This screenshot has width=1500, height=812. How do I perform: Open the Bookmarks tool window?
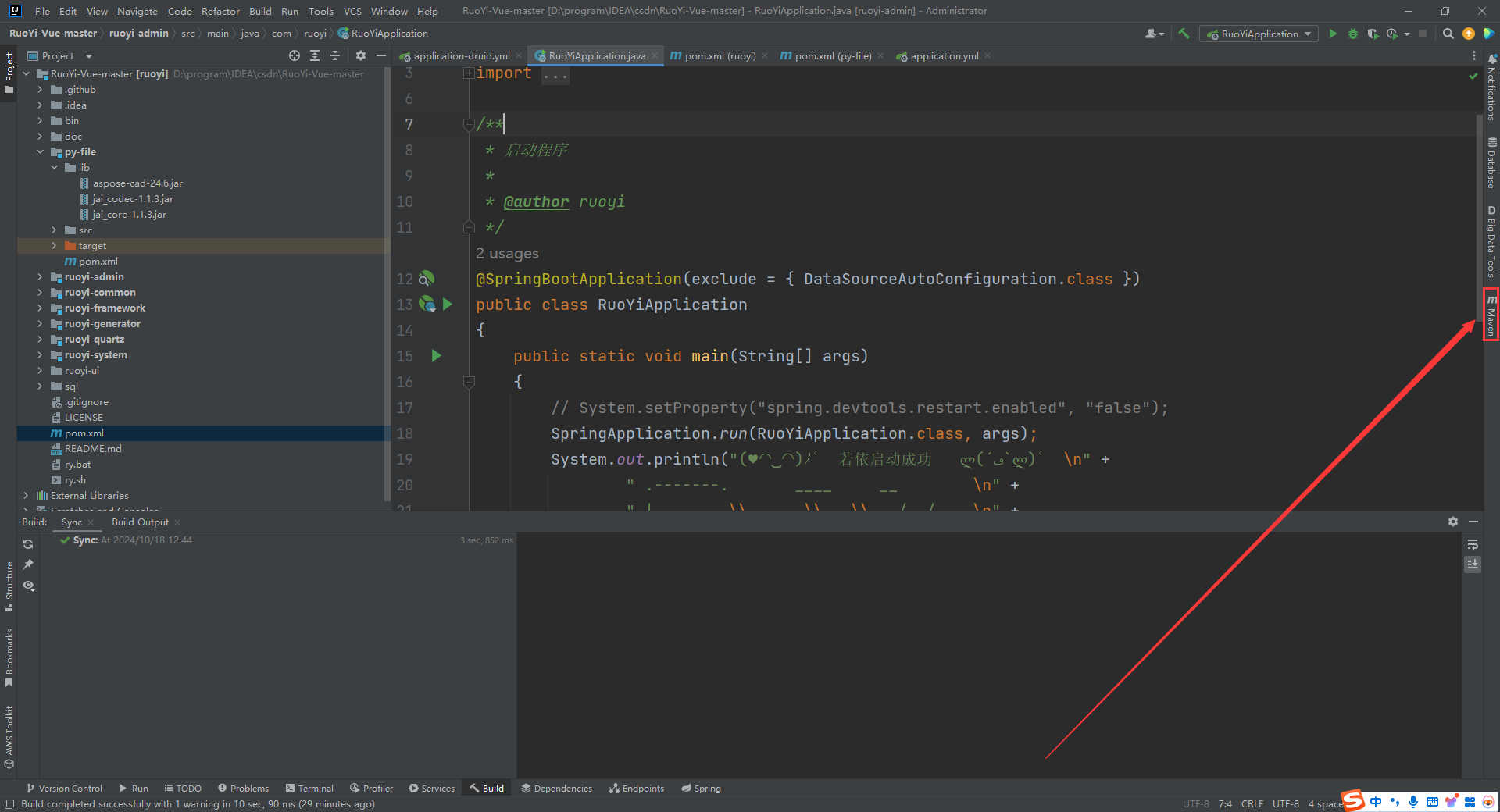[x=9, y=657]
